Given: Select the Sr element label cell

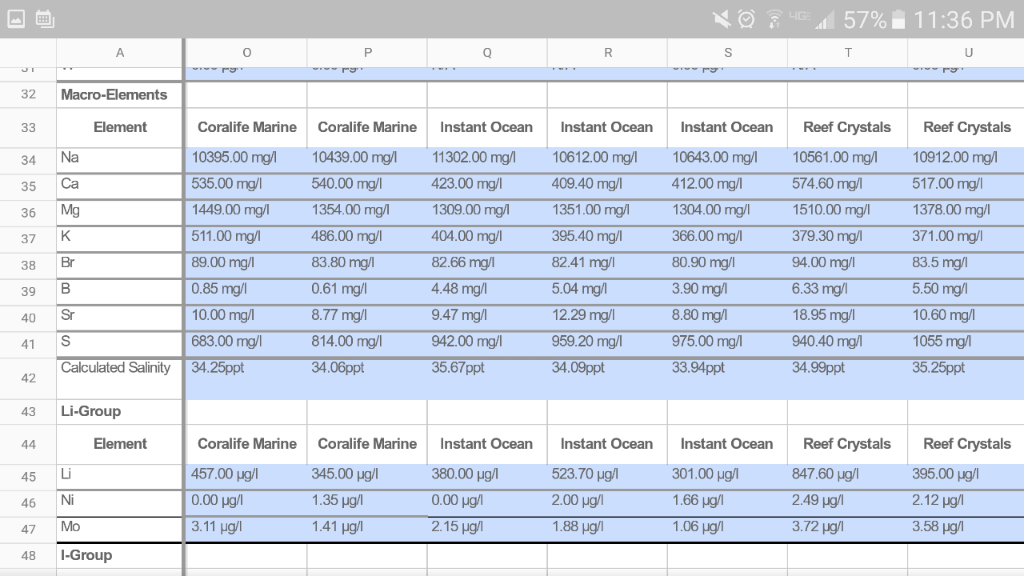Looking at the screenshot, I should [x=120, y=318].
